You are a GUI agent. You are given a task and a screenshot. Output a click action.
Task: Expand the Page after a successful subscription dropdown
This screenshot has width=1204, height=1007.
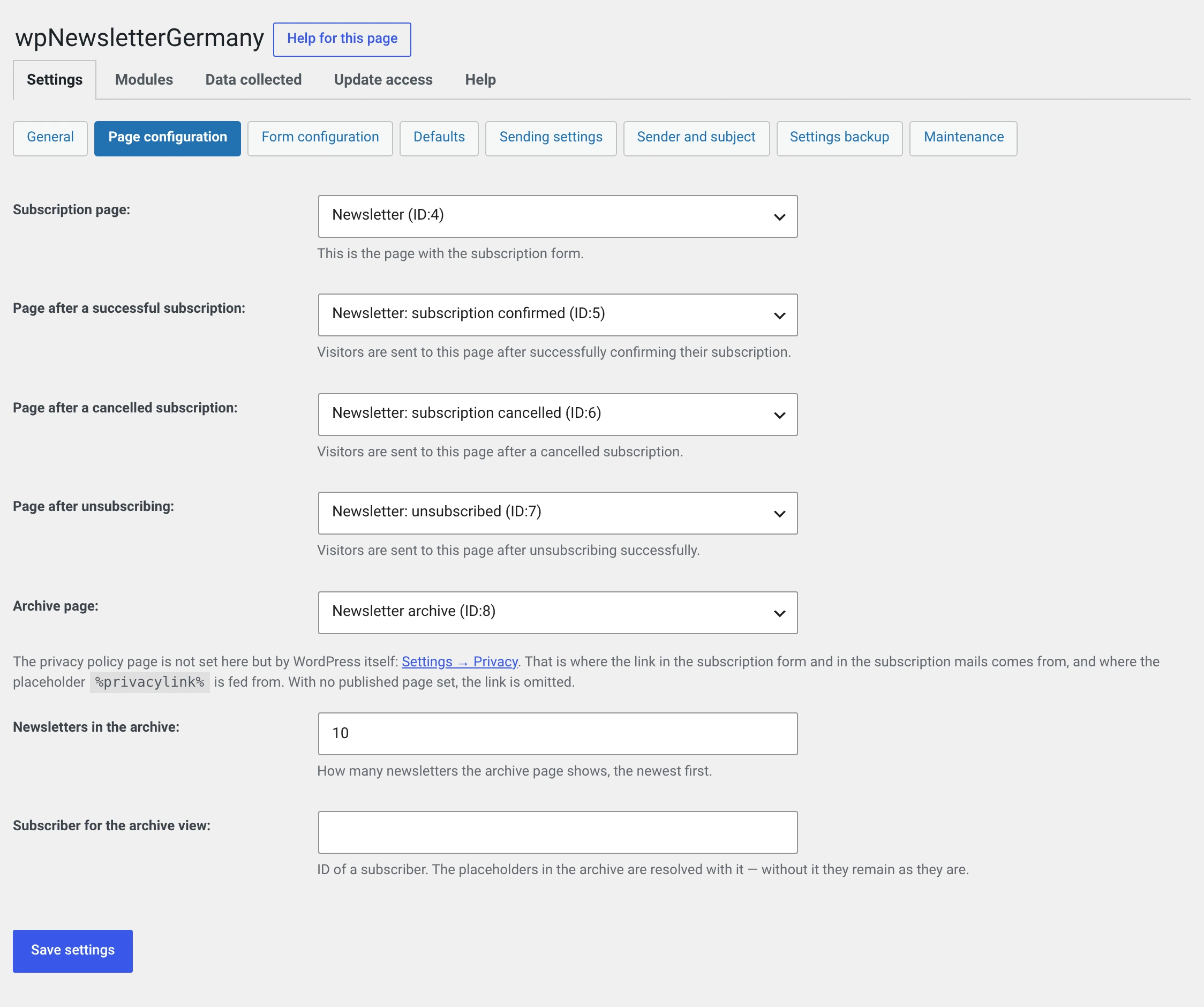(558, 315)
